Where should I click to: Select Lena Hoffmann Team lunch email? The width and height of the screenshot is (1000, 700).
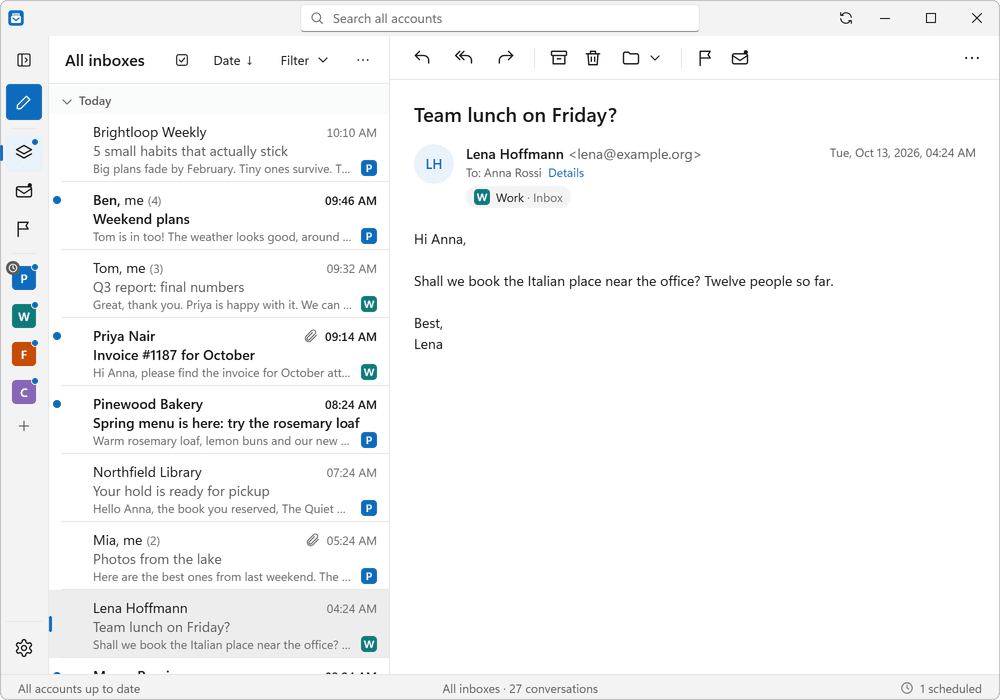point(219,625)
